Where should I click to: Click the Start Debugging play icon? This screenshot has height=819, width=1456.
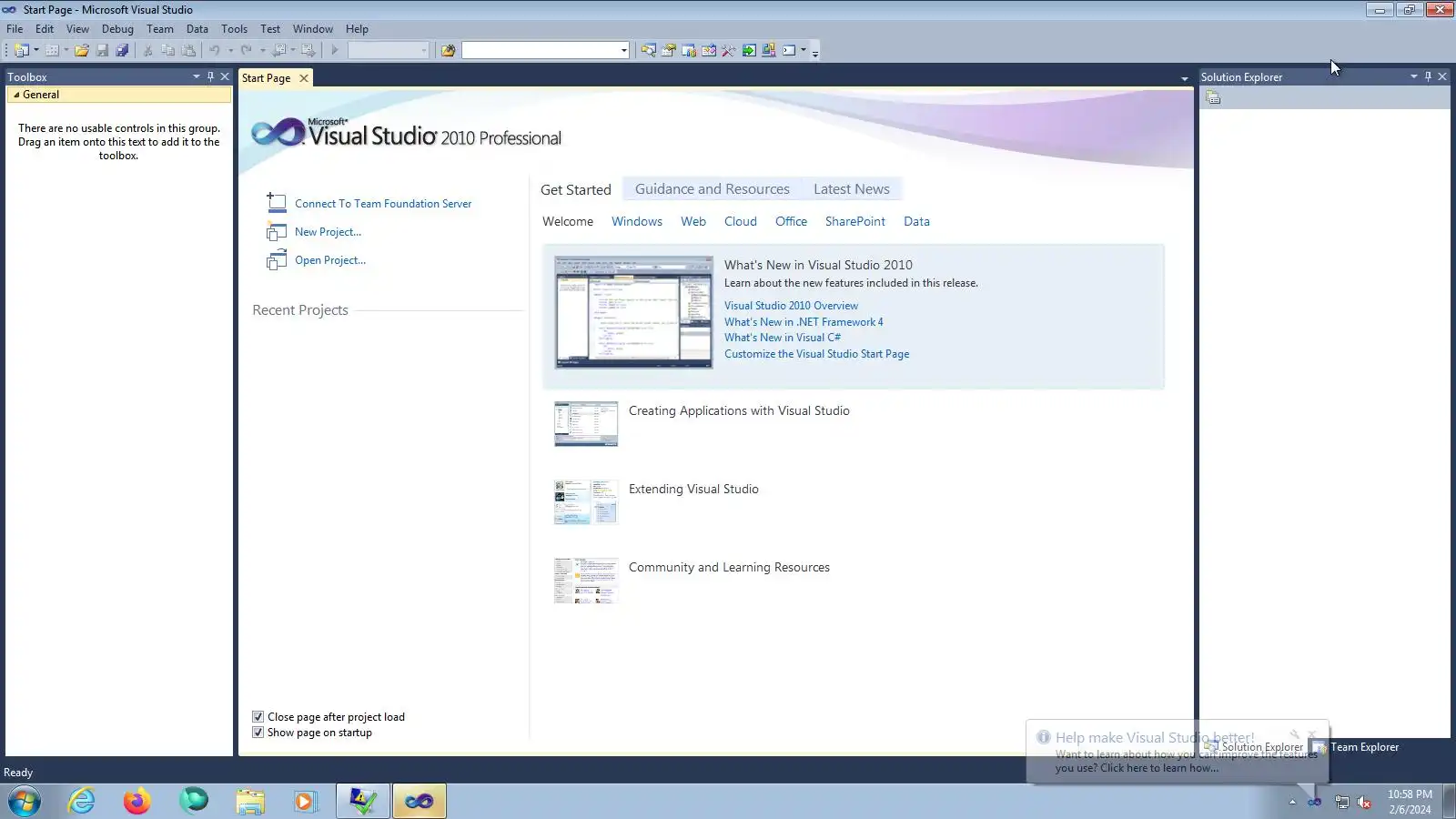tap(335, 51)
